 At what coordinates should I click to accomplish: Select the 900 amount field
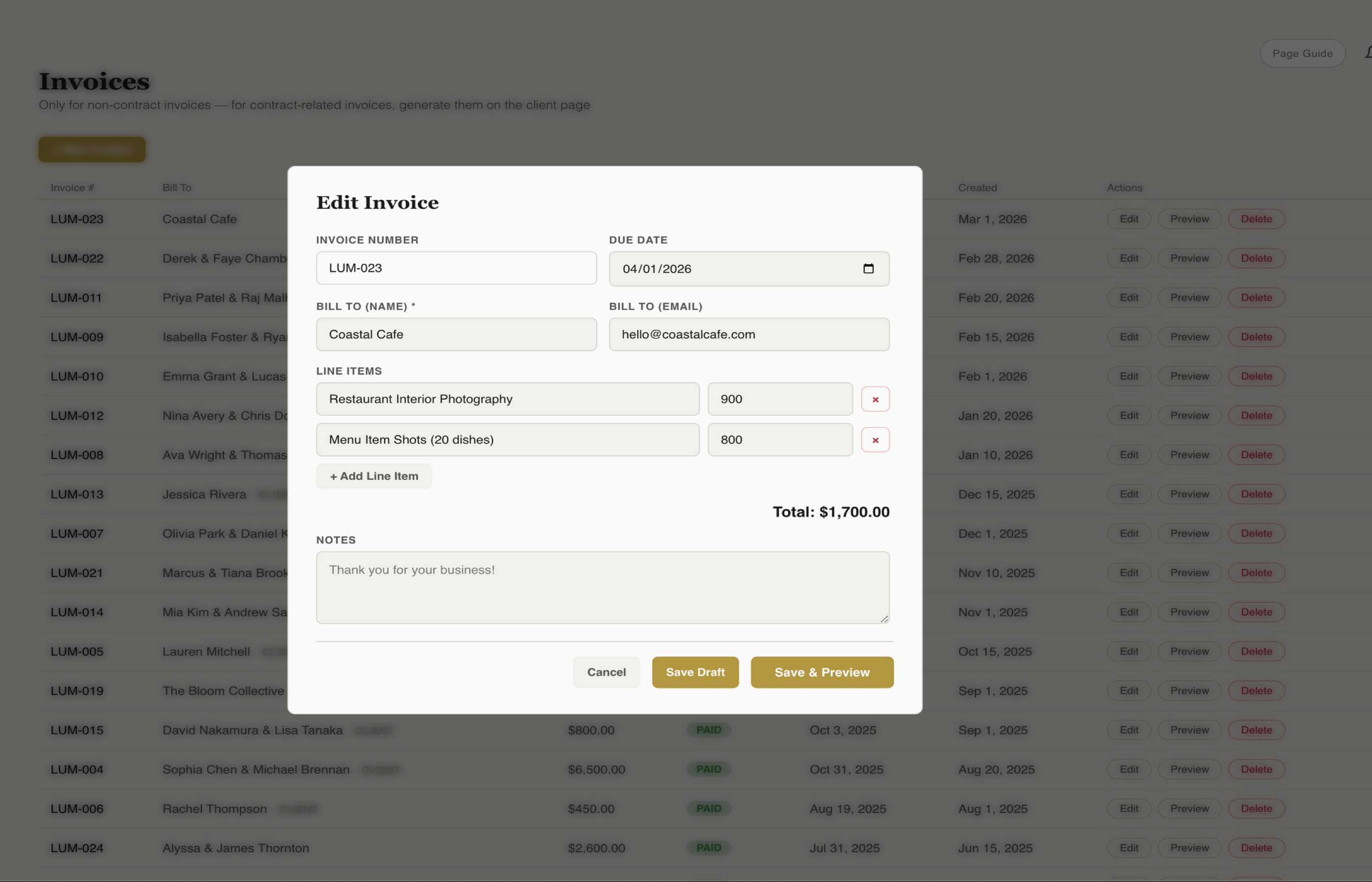(x=780, y=399)
